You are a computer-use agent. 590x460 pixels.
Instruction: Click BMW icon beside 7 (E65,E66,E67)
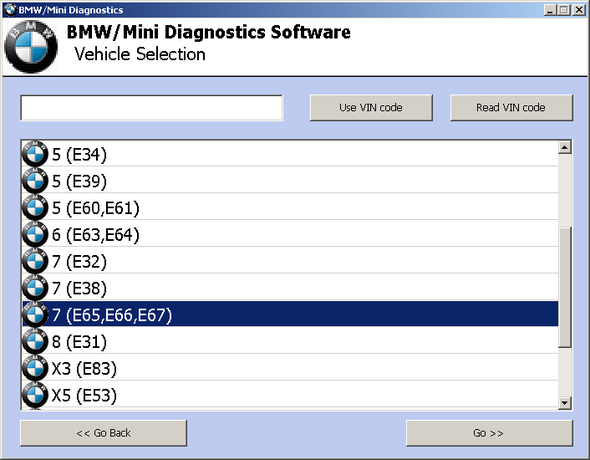point(35,314)
